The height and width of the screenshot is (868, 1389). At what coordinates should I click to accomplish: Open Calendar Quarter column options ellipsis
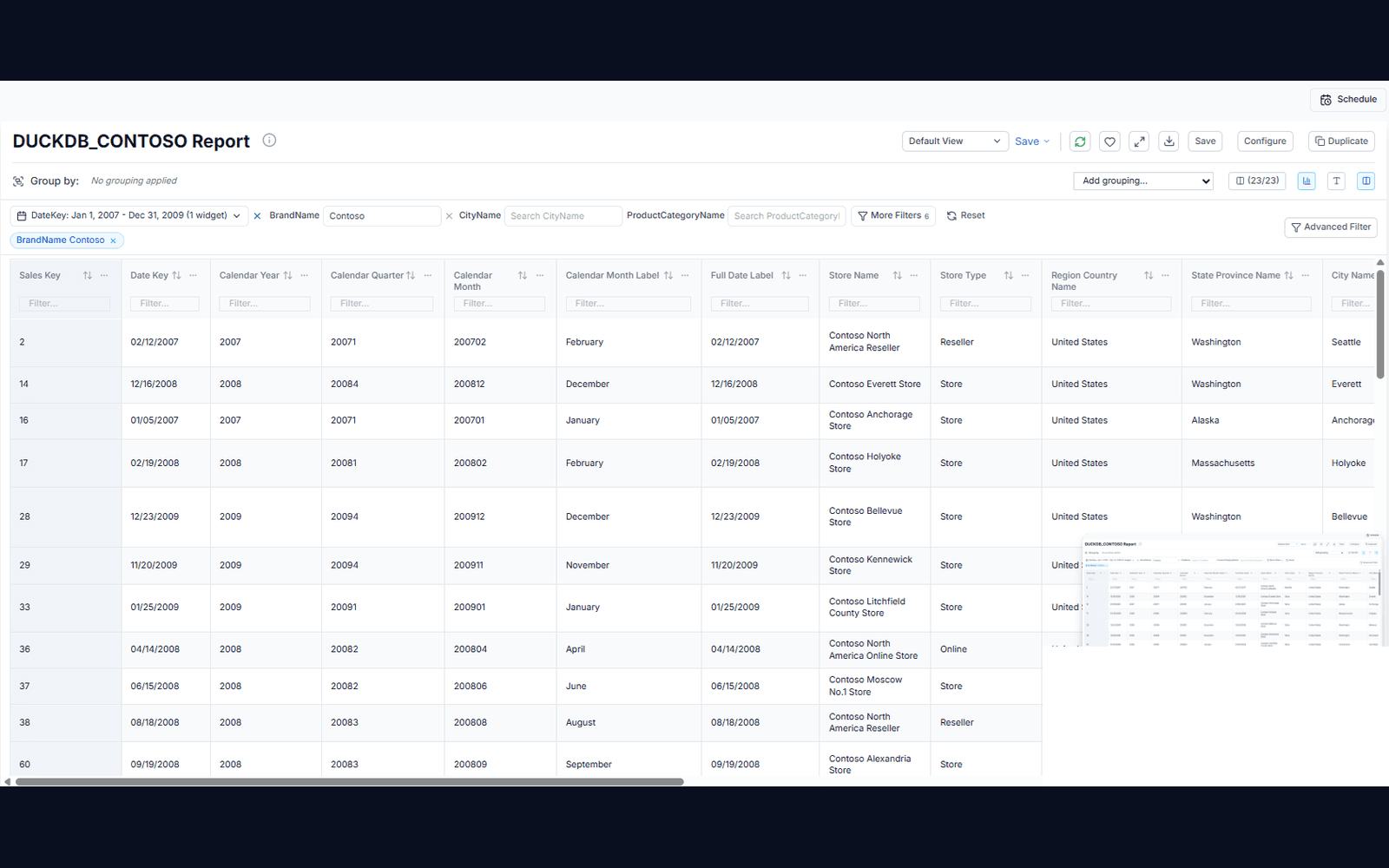428,275
